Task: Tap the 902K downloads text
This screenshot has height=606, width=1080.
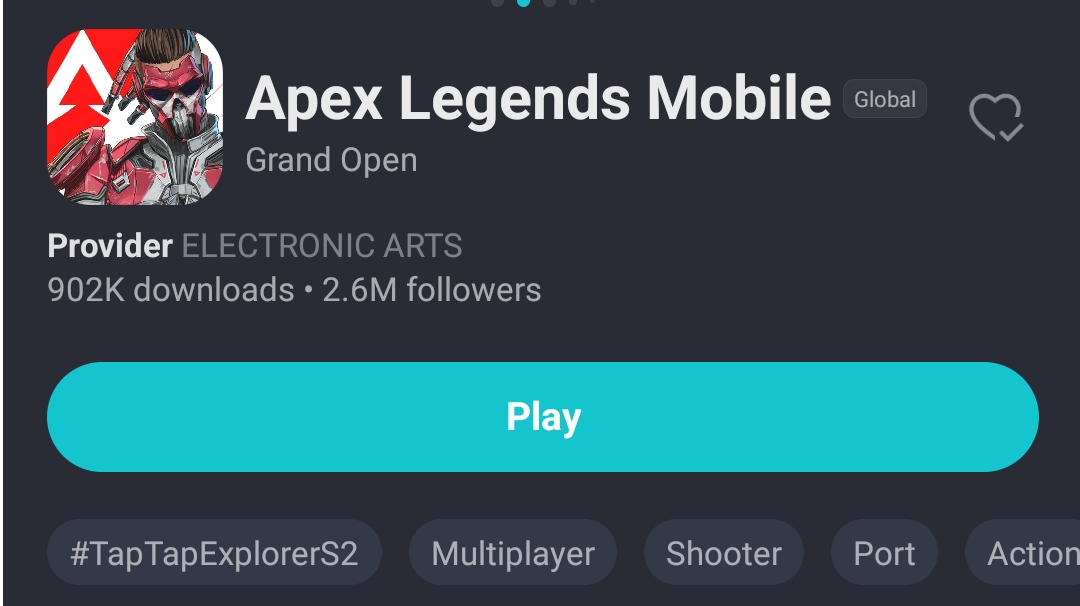Action: point(171,290)
